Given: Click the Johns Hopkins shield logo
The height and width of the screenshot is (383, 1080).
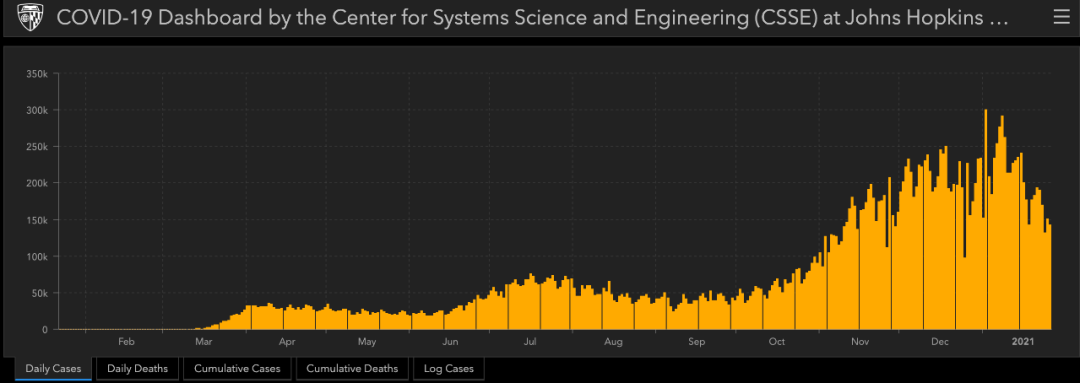Looking at the screenshot, I should [29, 18].
